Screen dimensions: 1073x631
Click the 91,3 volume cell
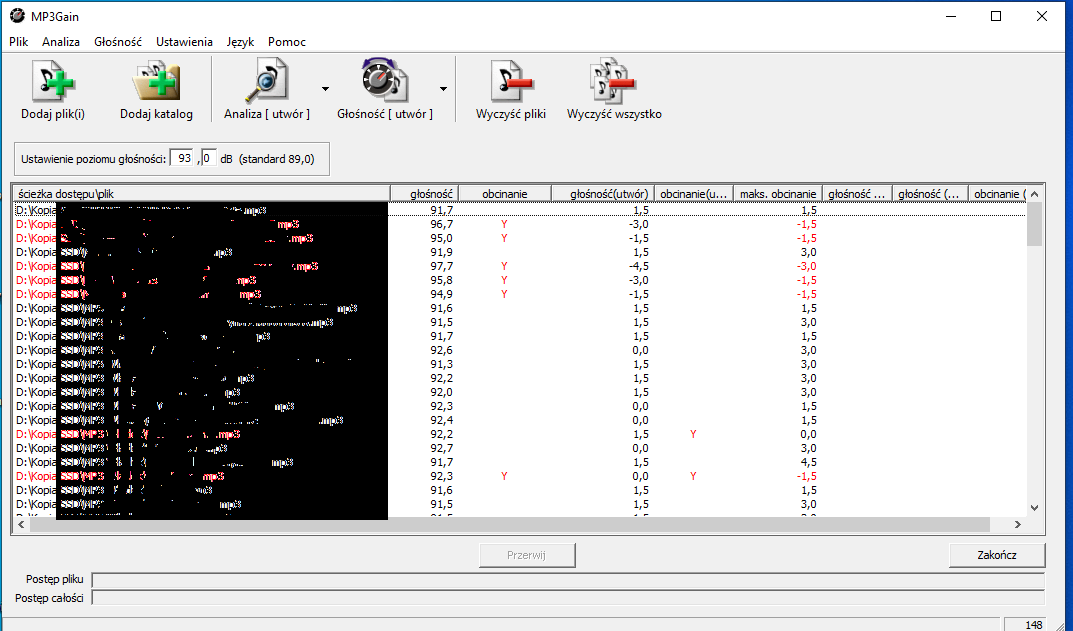441,364
